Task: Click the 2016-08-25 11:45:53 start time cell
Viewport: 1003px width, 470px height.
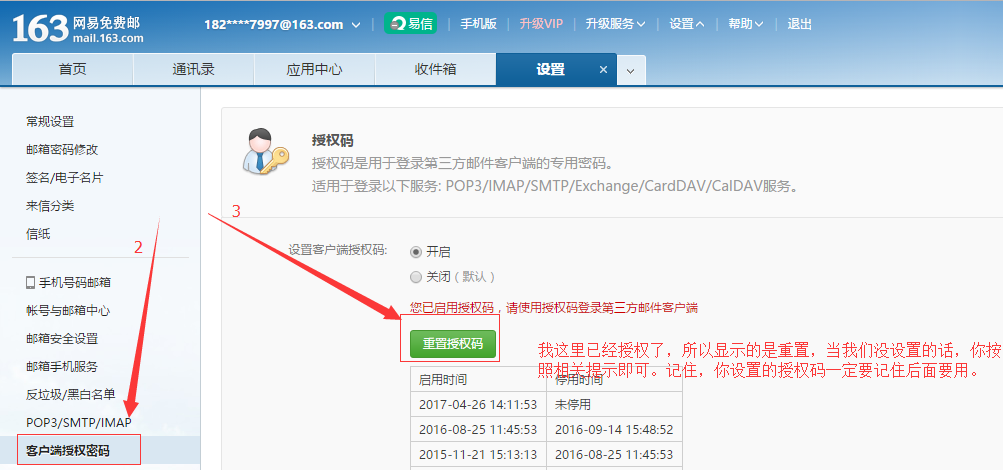Action: click(x=478, y=429)
